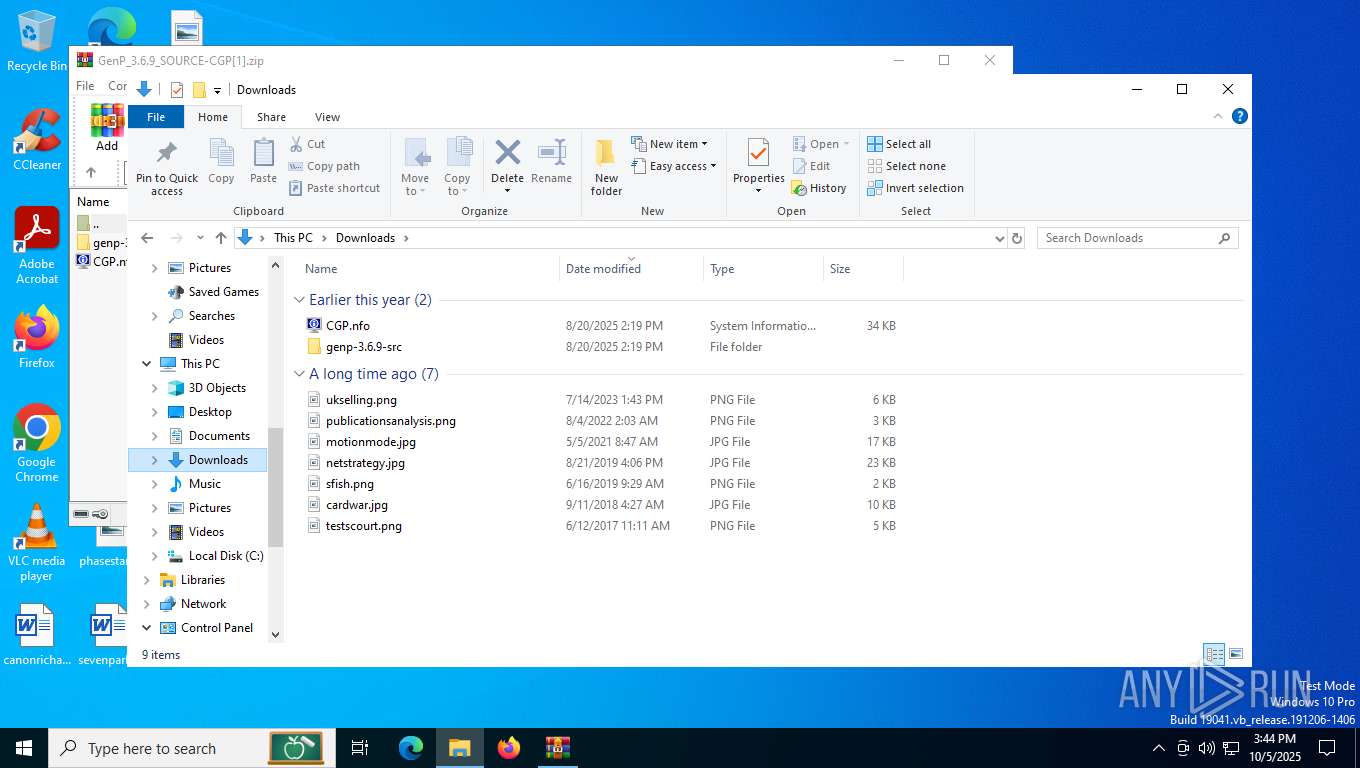Click History in Open group
This screenshot has width=1360, height=768.
[x=819, y=188]
